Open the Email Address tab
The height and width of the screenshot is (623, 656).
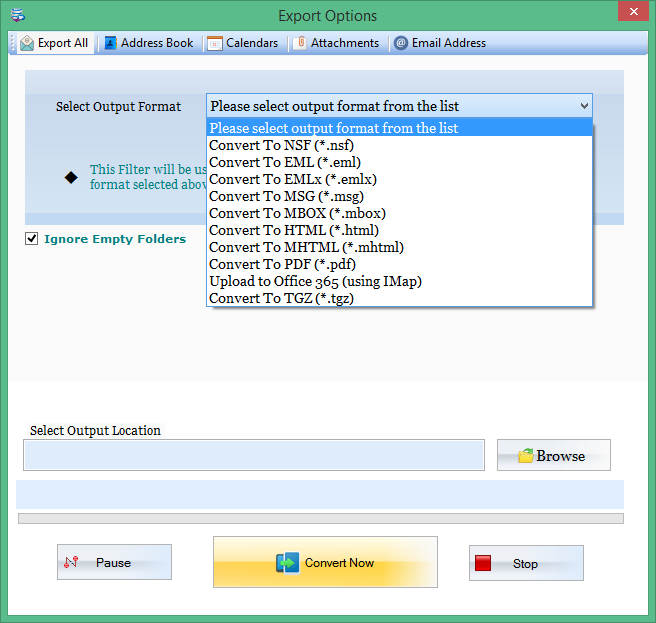pyautogui.click(x=440, y=43)
